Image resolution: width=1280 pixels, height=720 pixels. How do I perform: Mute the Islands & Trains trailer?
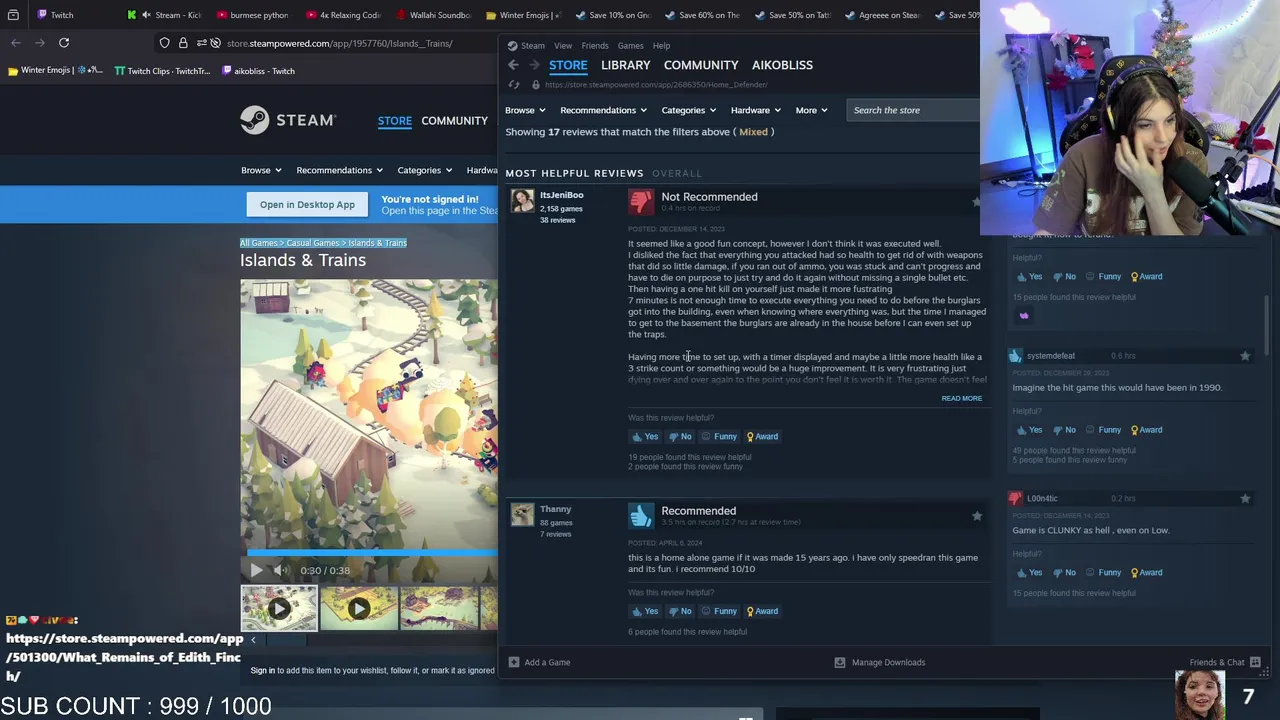[x=281, y=570]
